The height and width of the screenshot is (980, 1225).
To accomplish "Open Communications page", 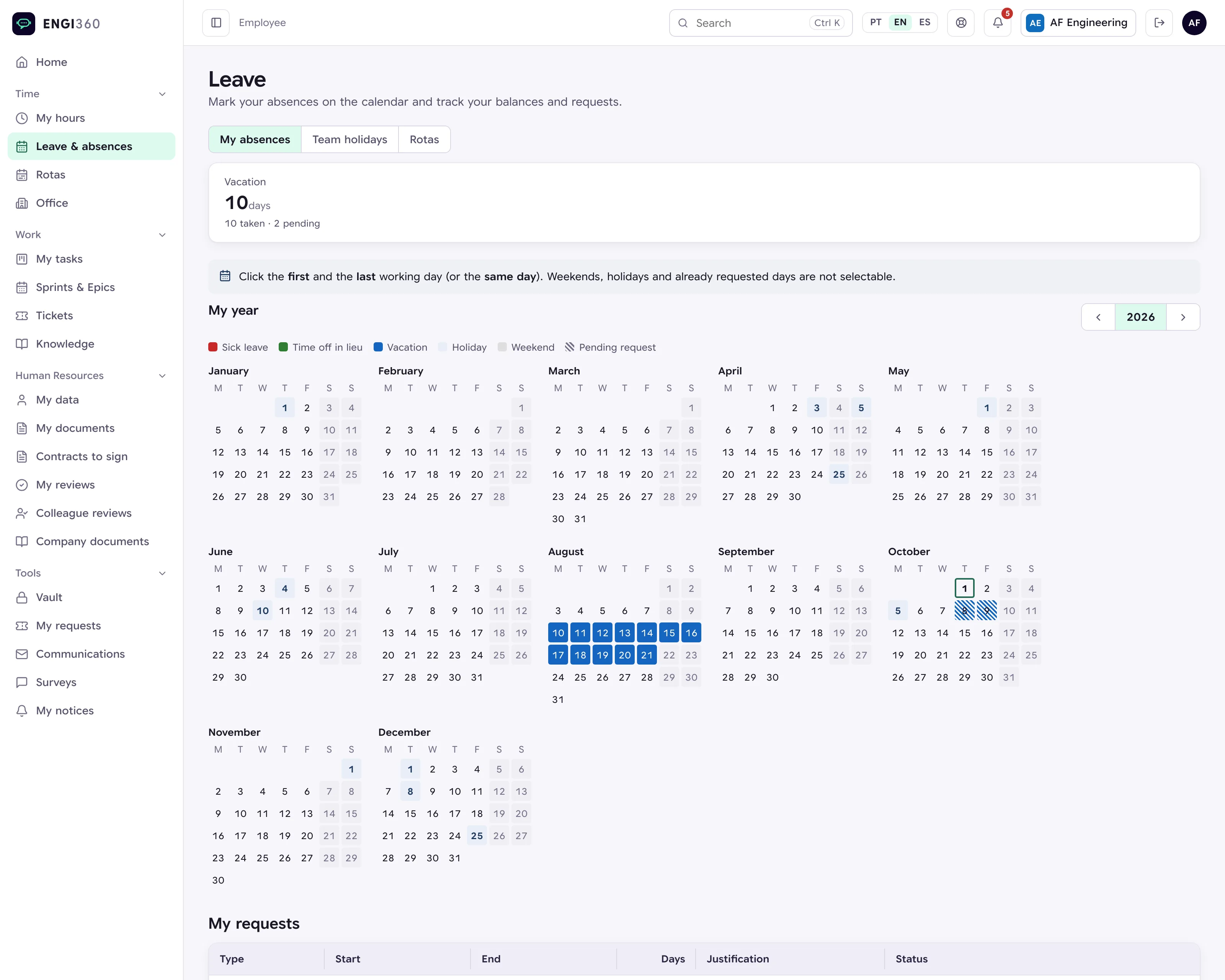I will [x=91, y=654].
